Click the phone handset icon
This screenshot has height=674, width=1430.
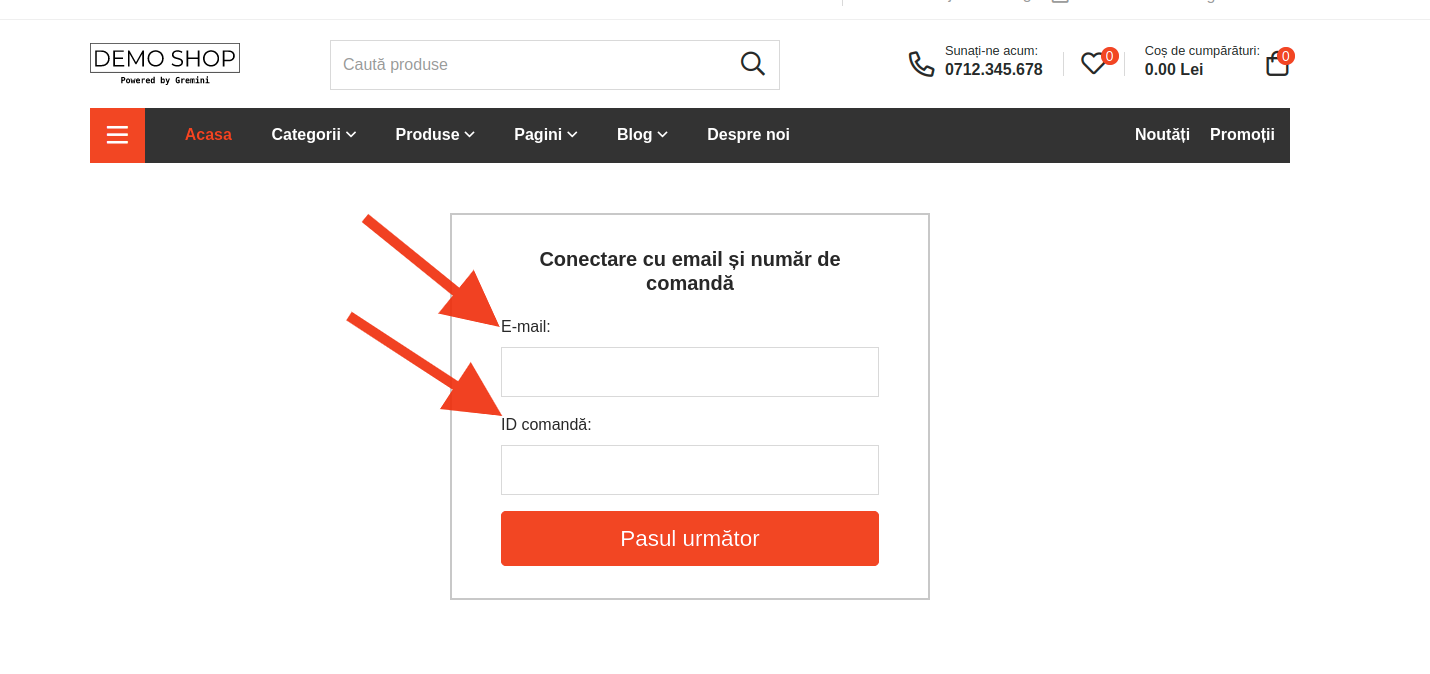921,64
